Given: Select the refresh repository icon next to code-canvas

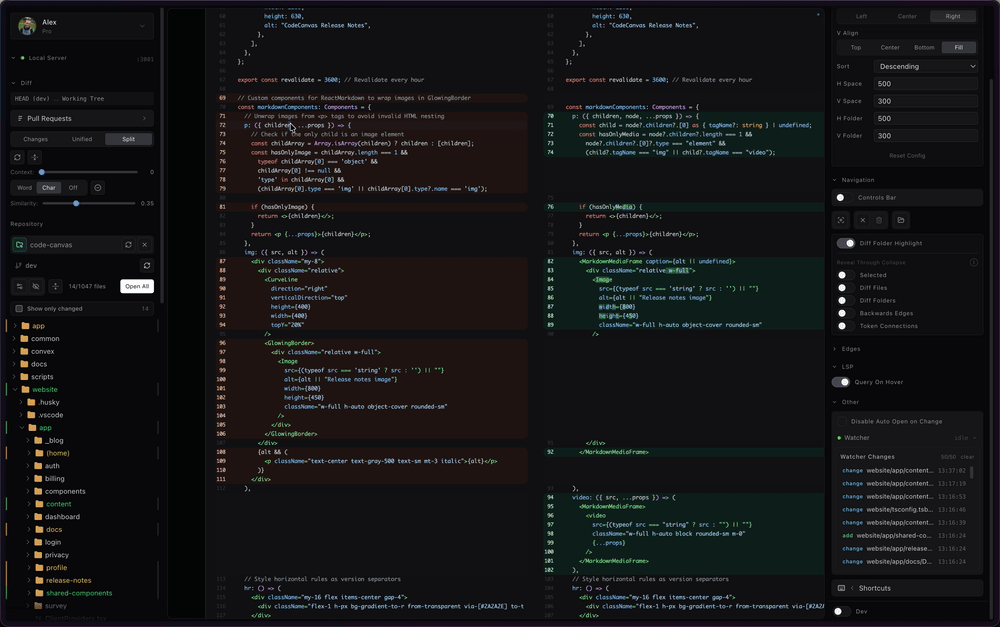Looking at the screenshot, I should pos(128,245).
